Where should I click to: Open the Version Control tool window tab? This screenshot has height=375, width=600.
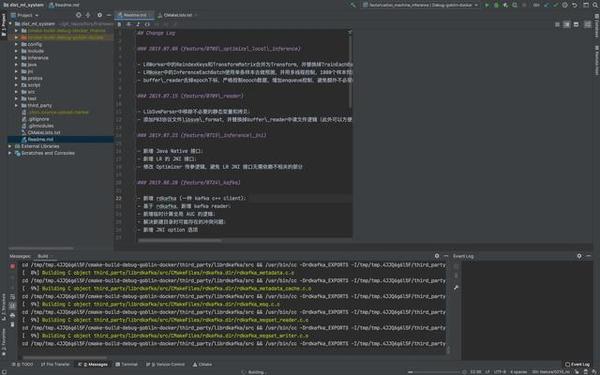click(x=166, y=364)
